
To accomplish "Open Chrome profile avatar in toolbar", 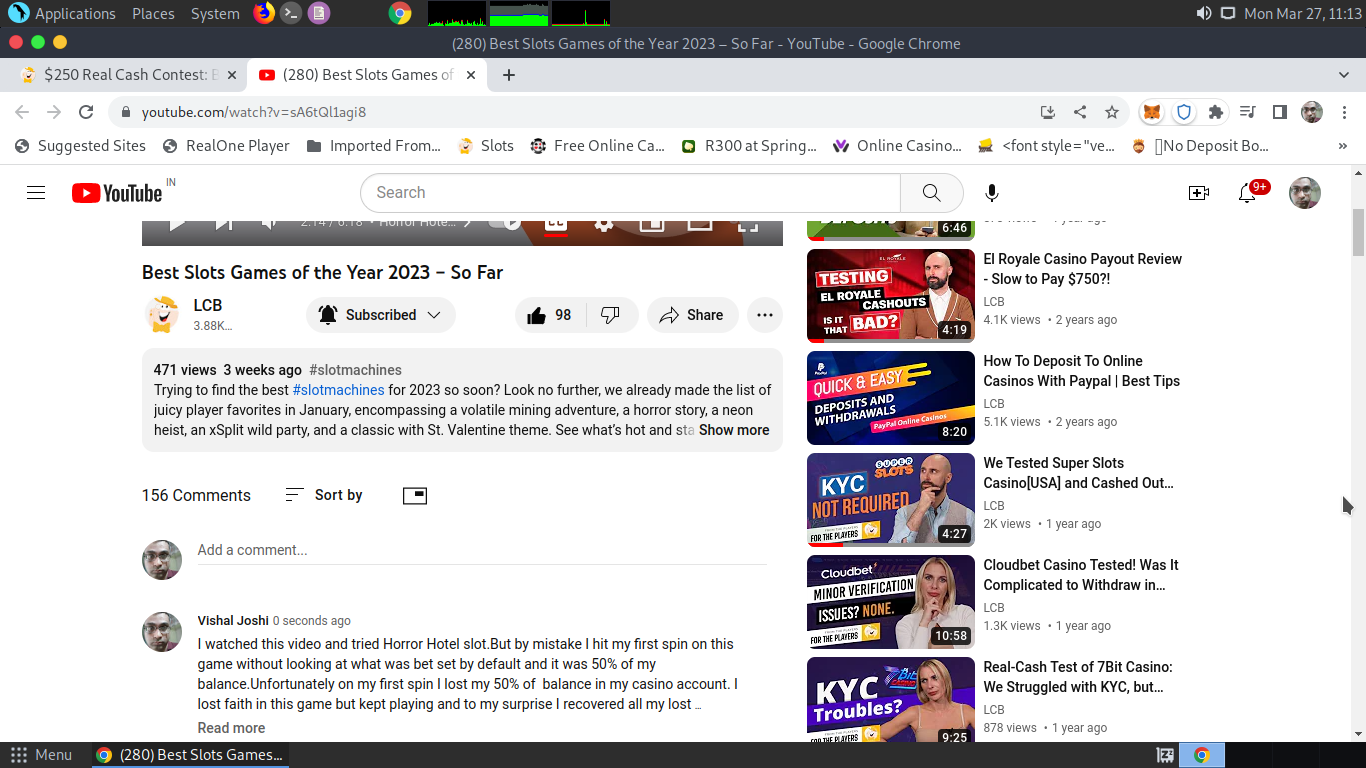I will 1312,112.
